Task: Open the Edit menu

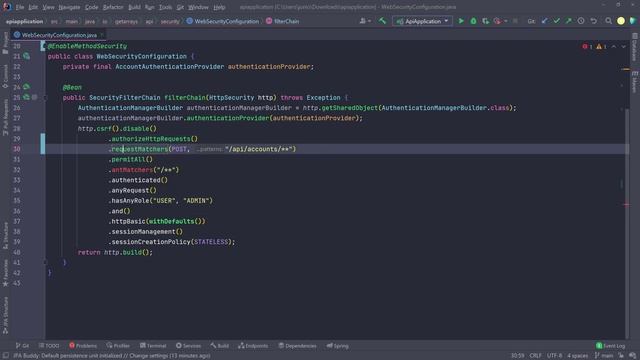Action: (x=33, y=7)
